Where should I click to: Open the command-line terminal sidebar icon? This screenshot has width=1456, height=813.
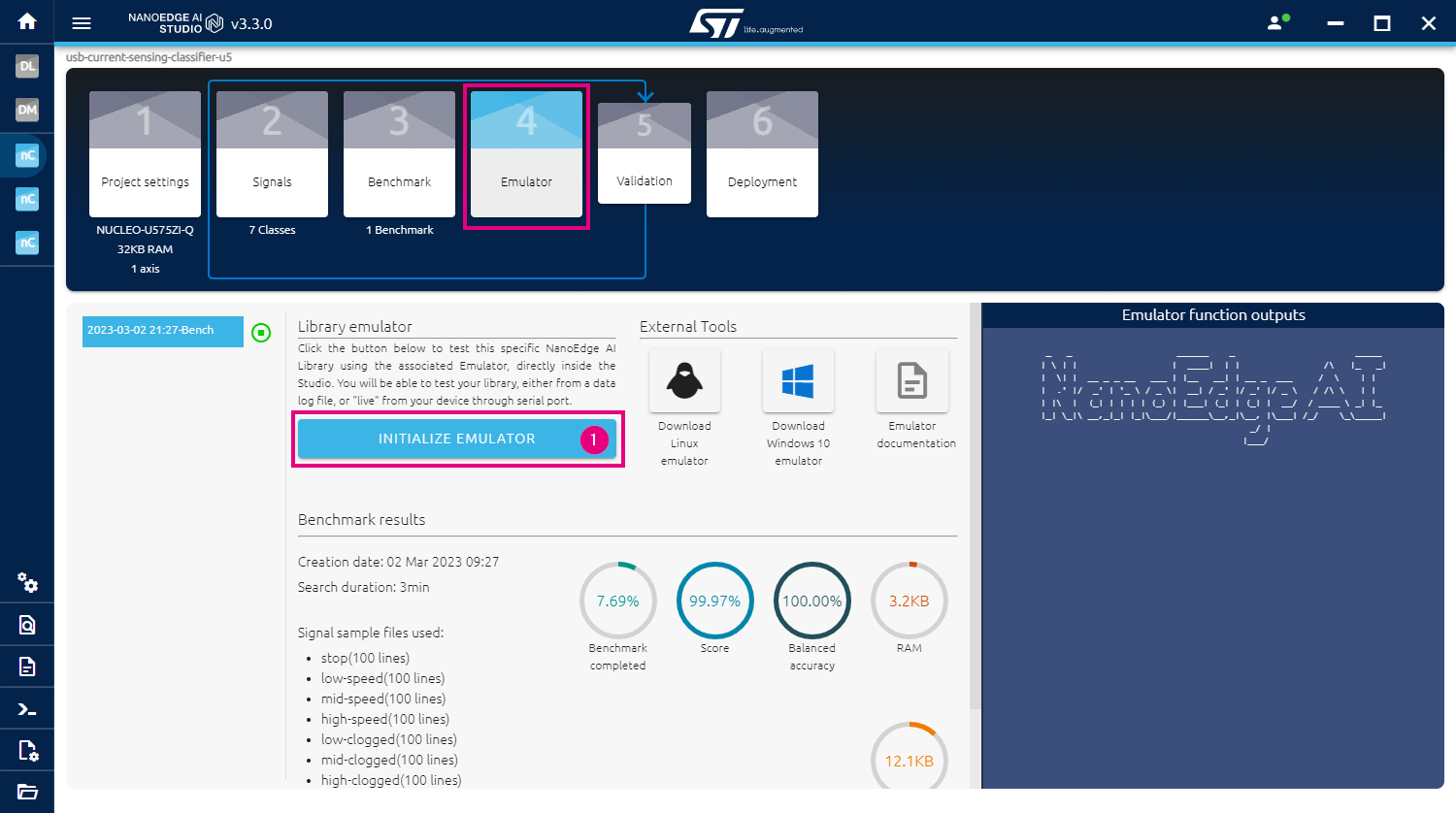[27, 709]
